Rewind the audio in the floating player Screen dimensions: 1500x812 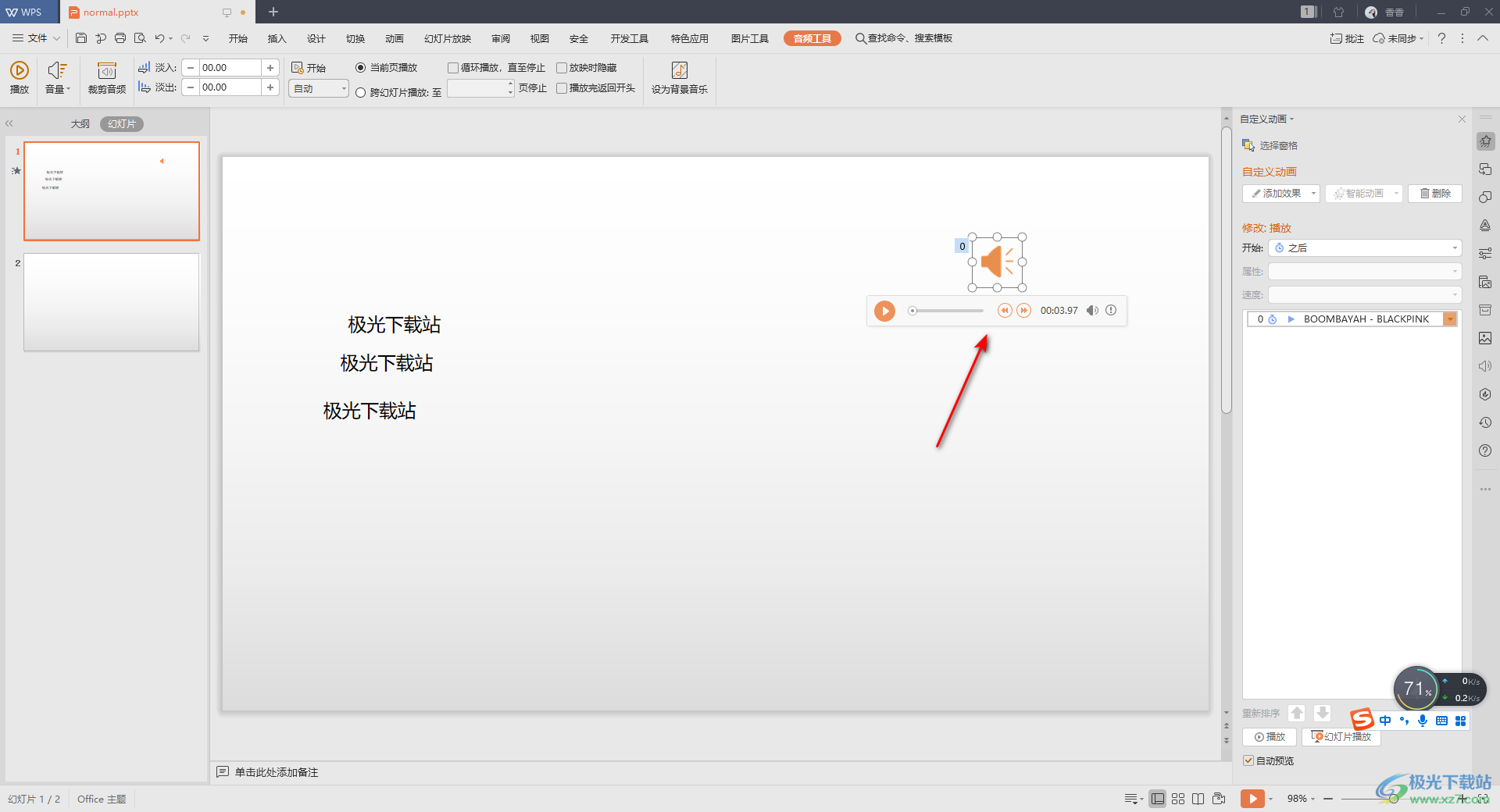click(x=1005, y=311)
